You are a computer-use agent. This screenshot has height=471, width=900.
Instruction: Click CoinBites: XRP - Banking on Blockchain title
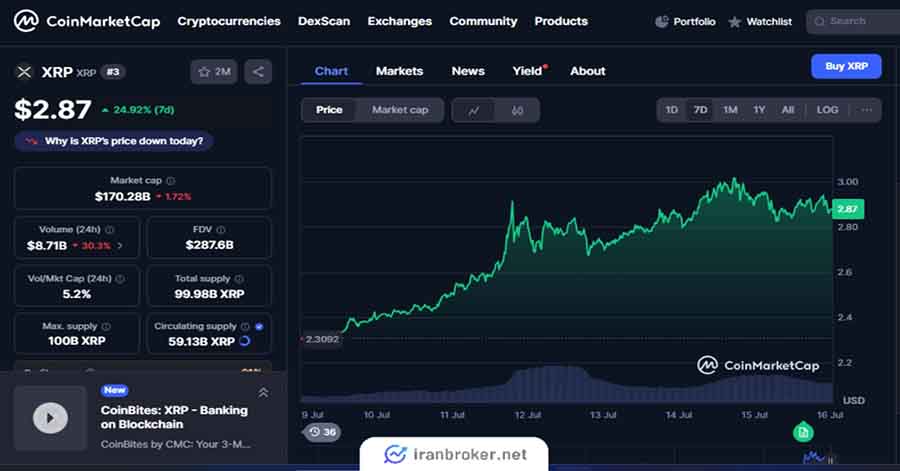tap(174, 417)
